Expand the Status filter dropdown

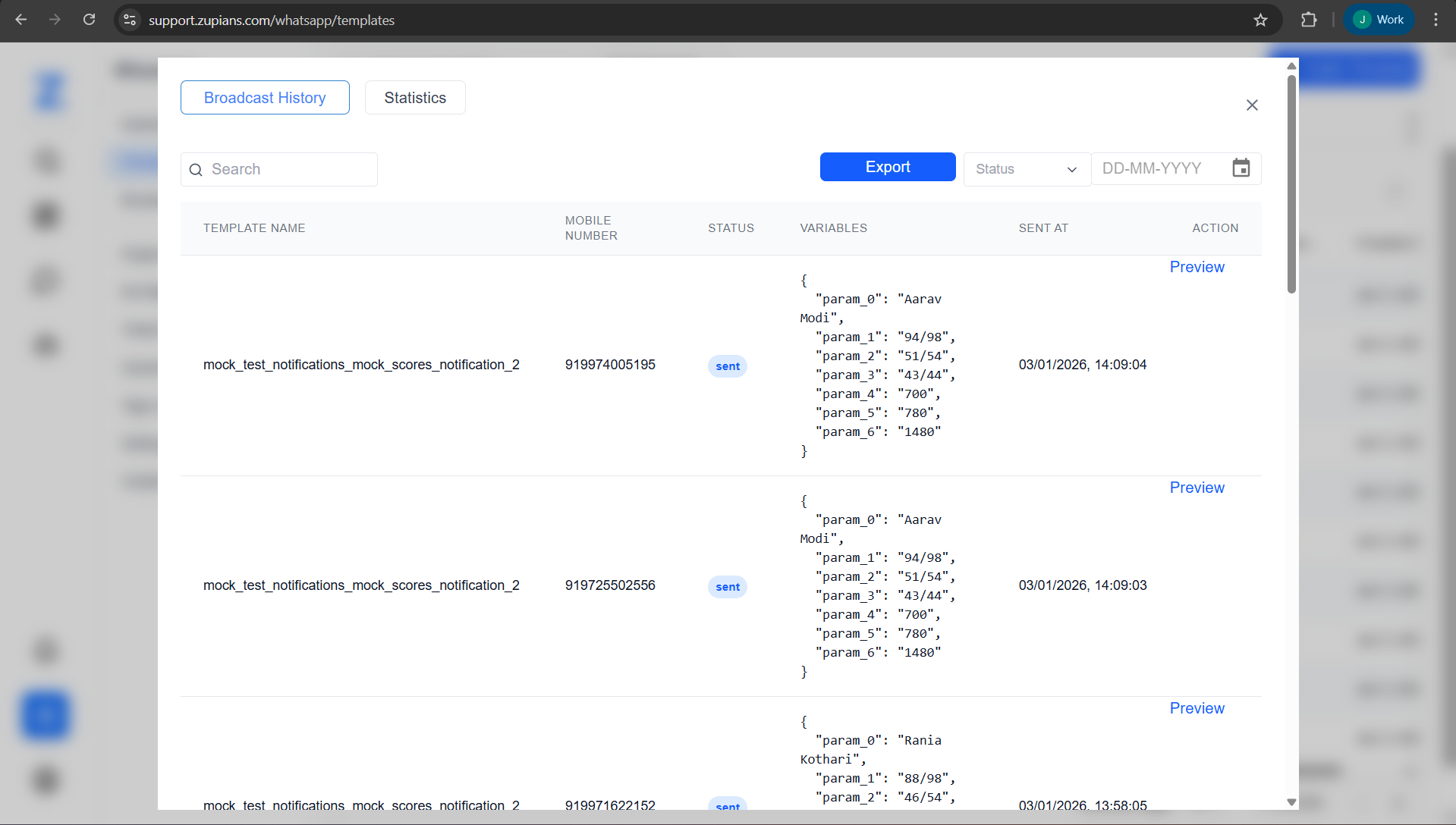[1027, 169]
